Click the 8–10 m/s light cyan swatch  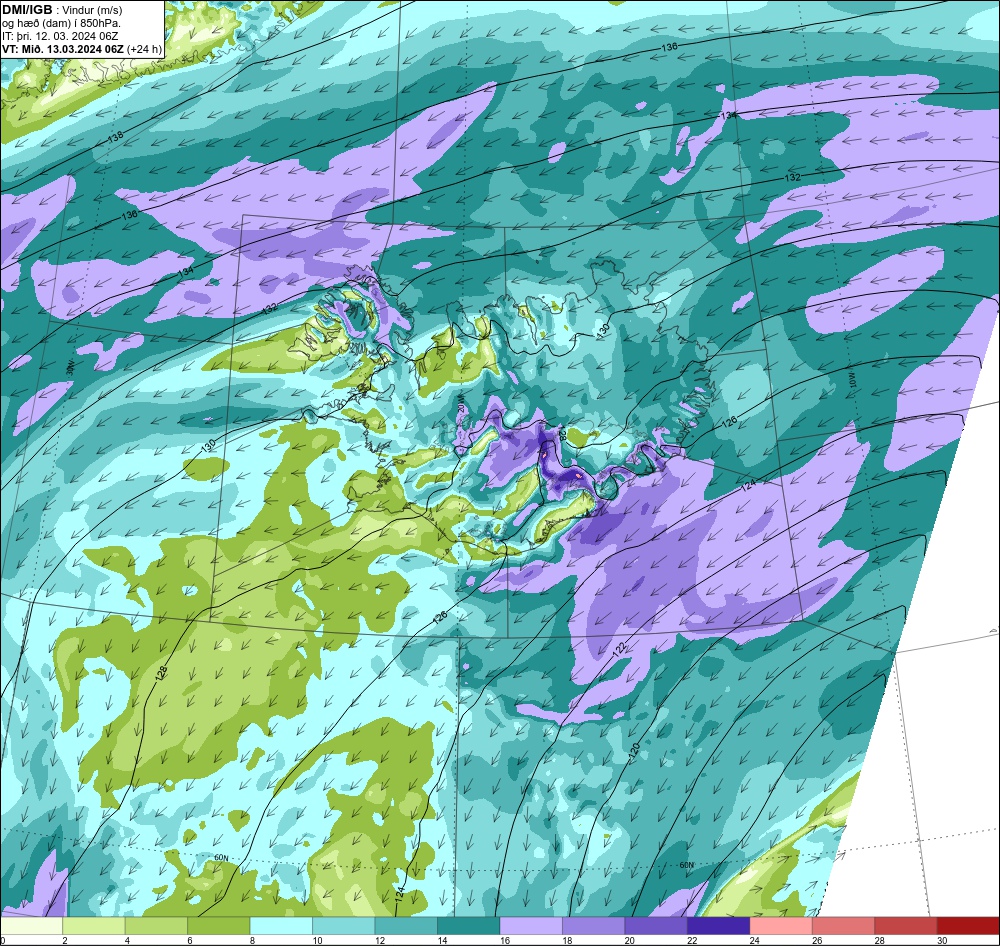tap(282, 926)
